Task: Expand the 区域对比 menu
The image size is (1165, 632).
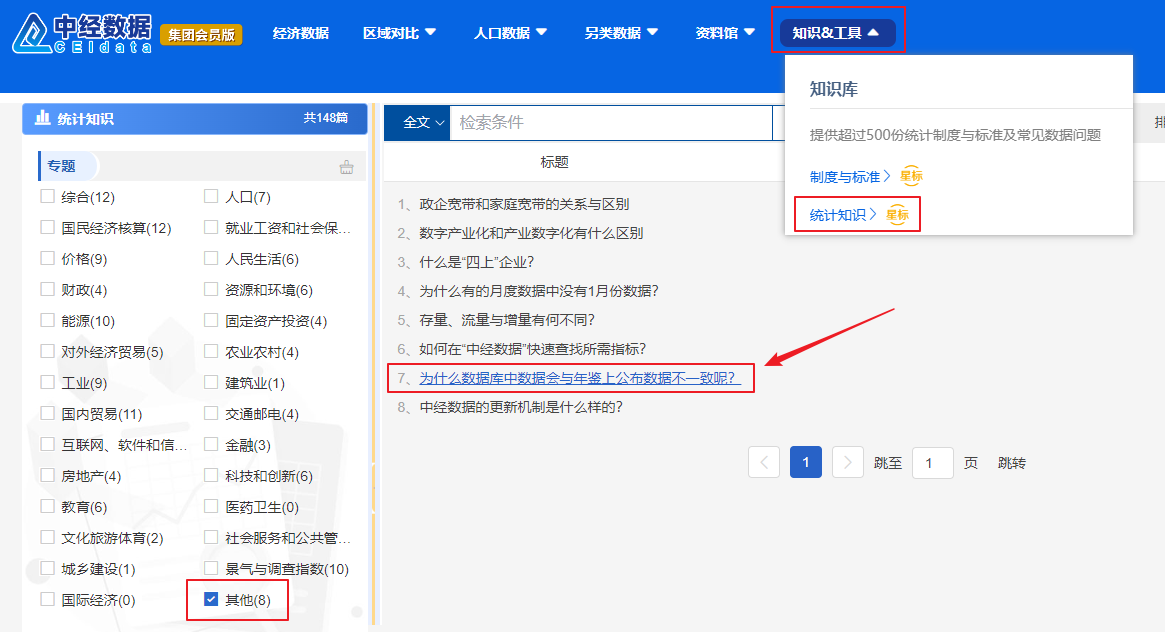Action: point(400,33)
